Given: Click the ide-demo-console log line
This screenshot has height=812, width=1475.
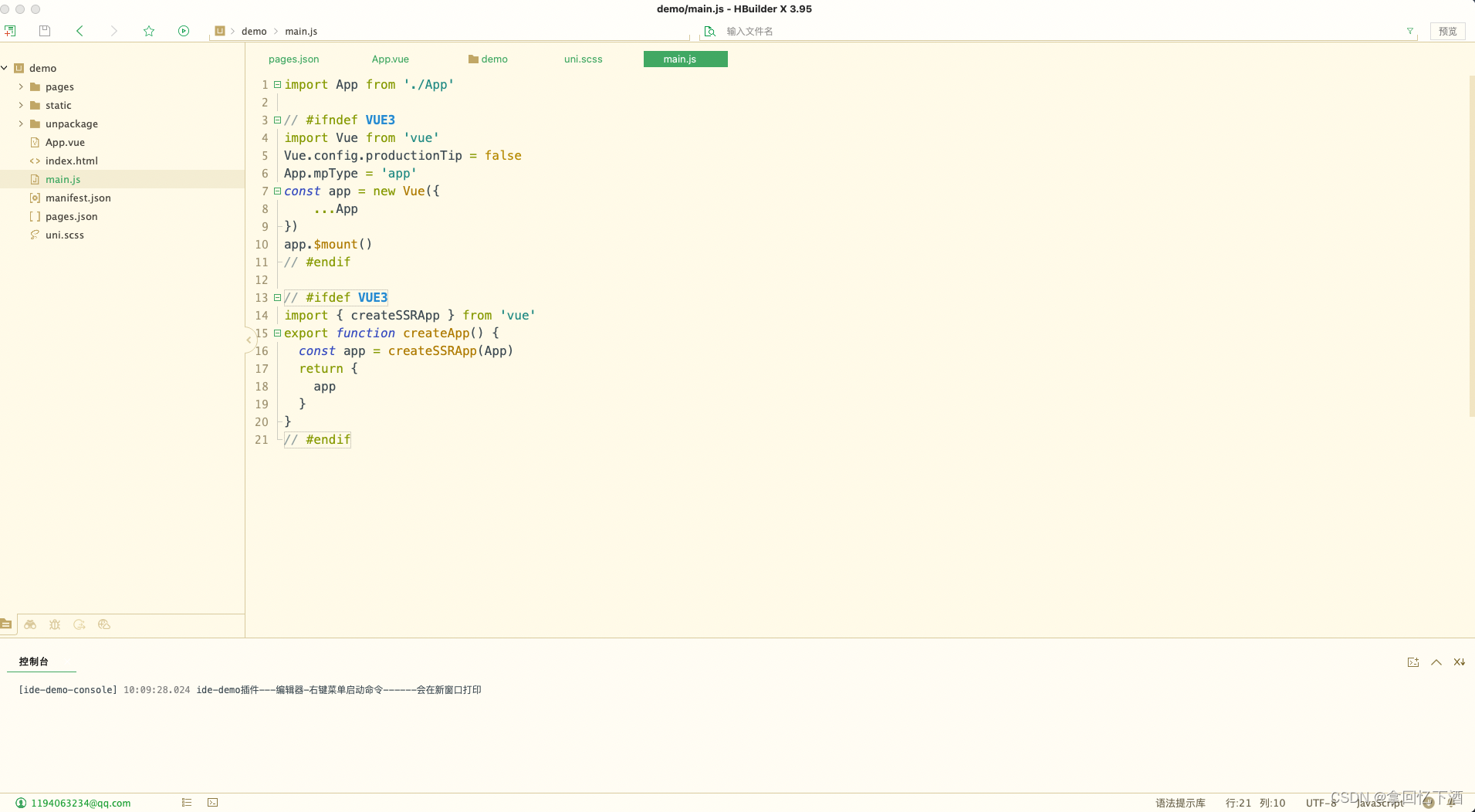Looking at the screenshot, I should pos(250,690).
